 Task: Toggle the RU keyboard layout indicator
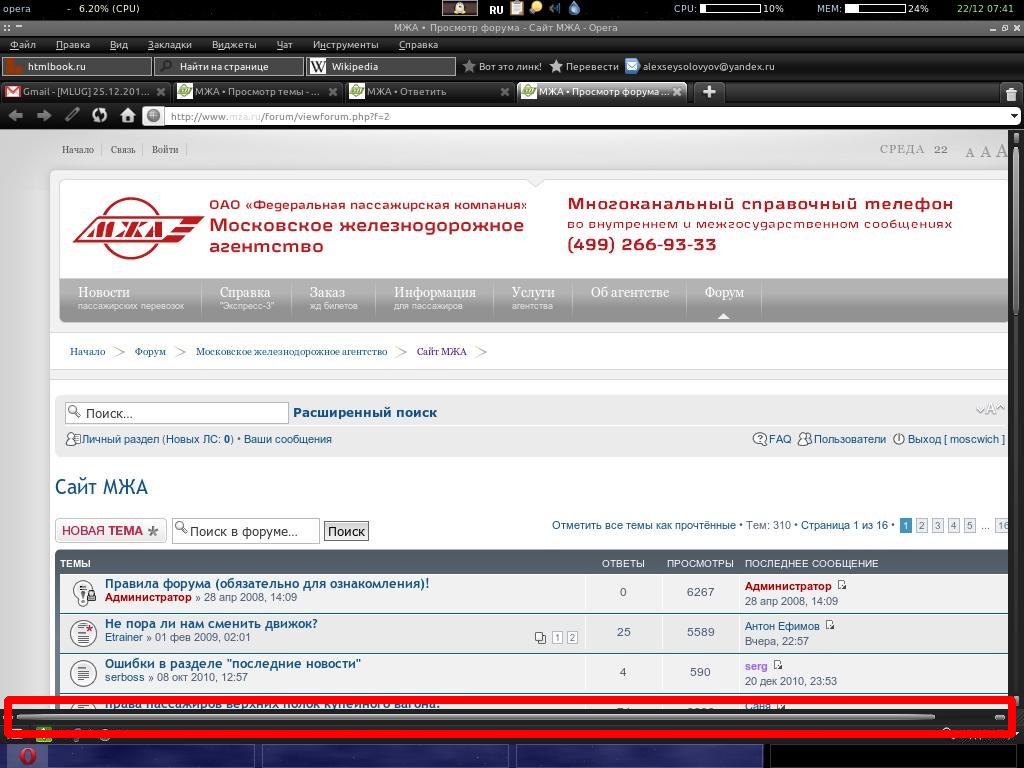point(496,9)
